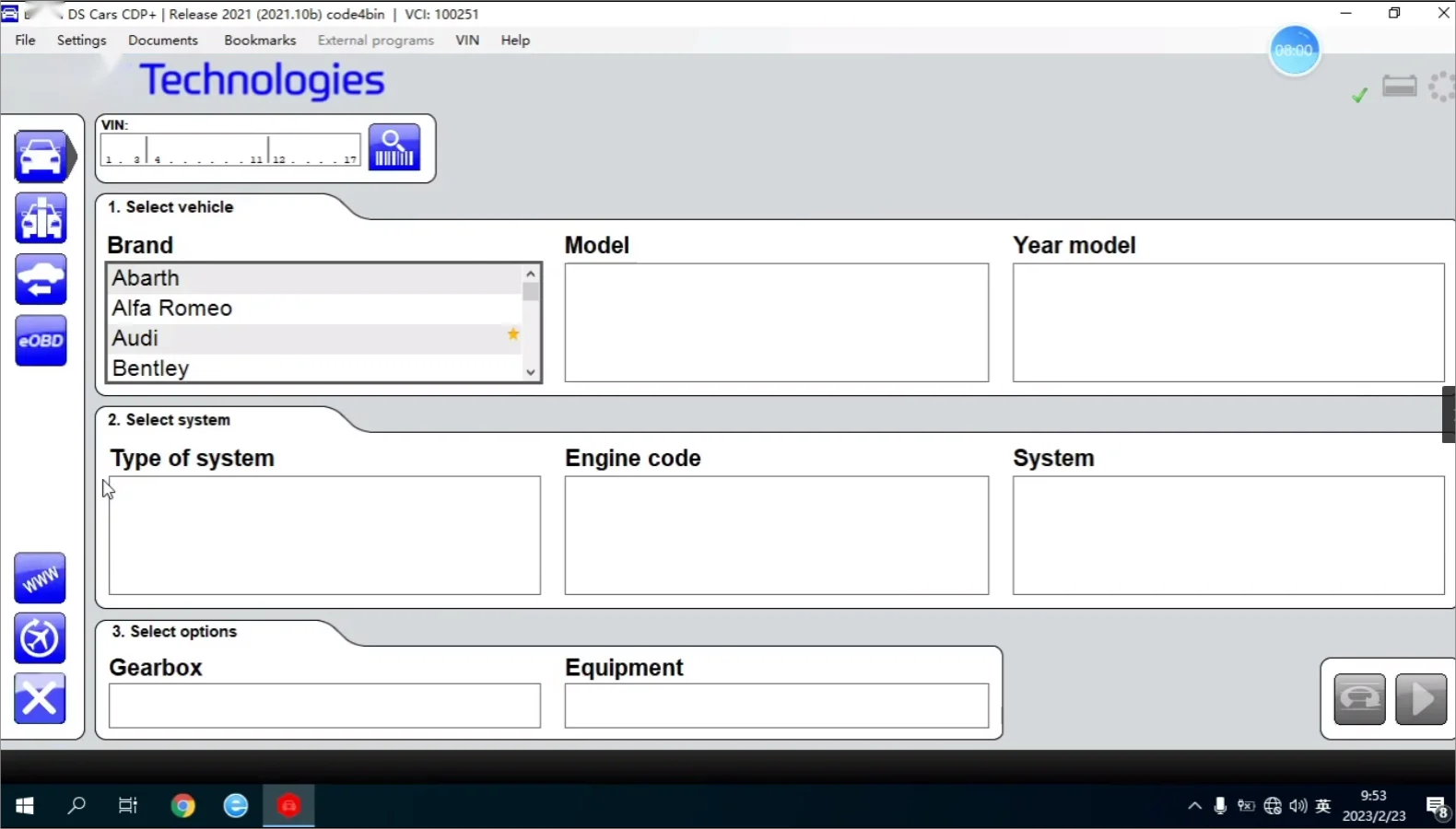Open the truck and car vehicles icon

(x=41, y=218)
